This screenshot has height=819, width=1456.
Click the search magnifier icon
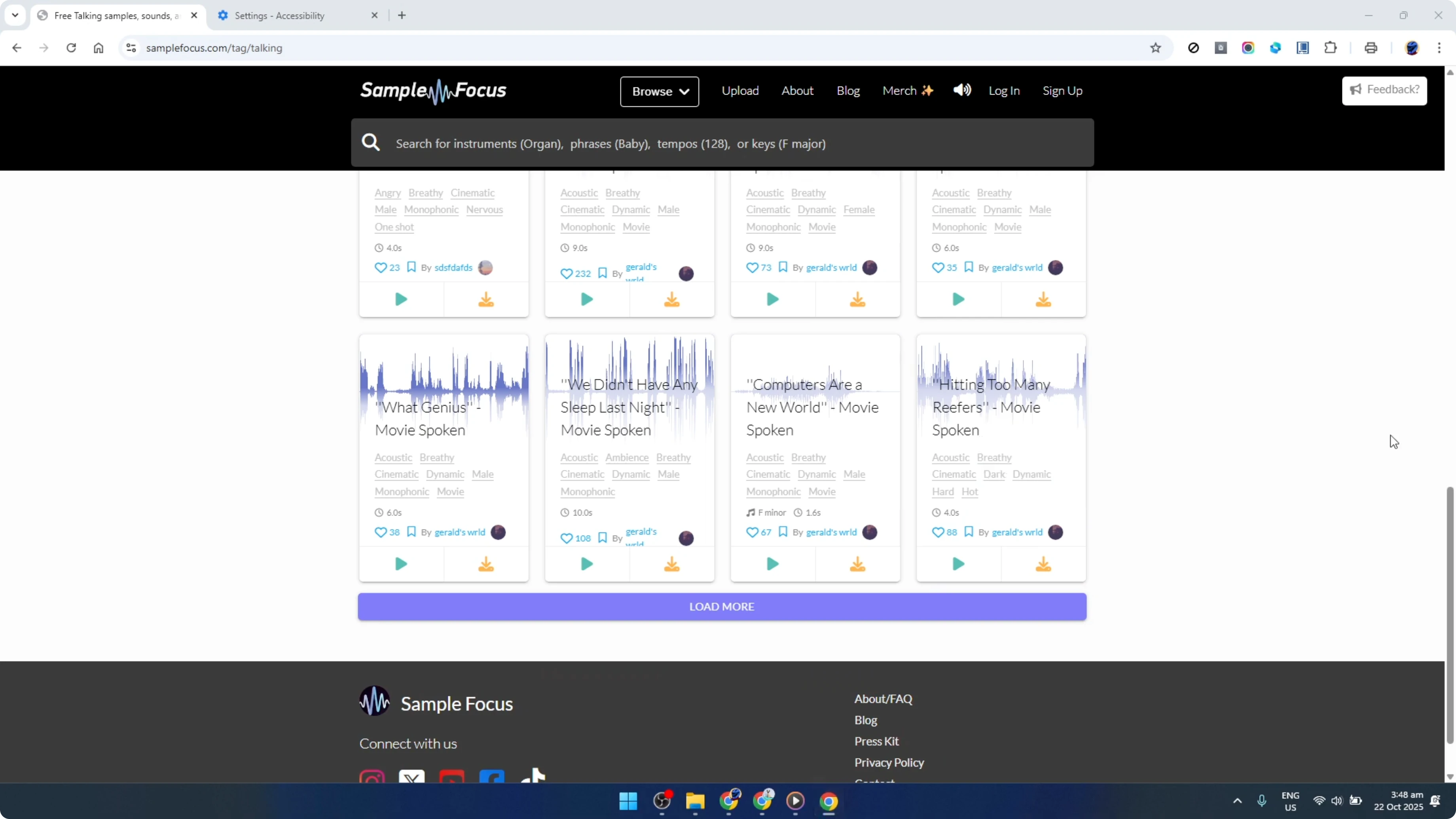pyautogui.click(x=371, y=142)
